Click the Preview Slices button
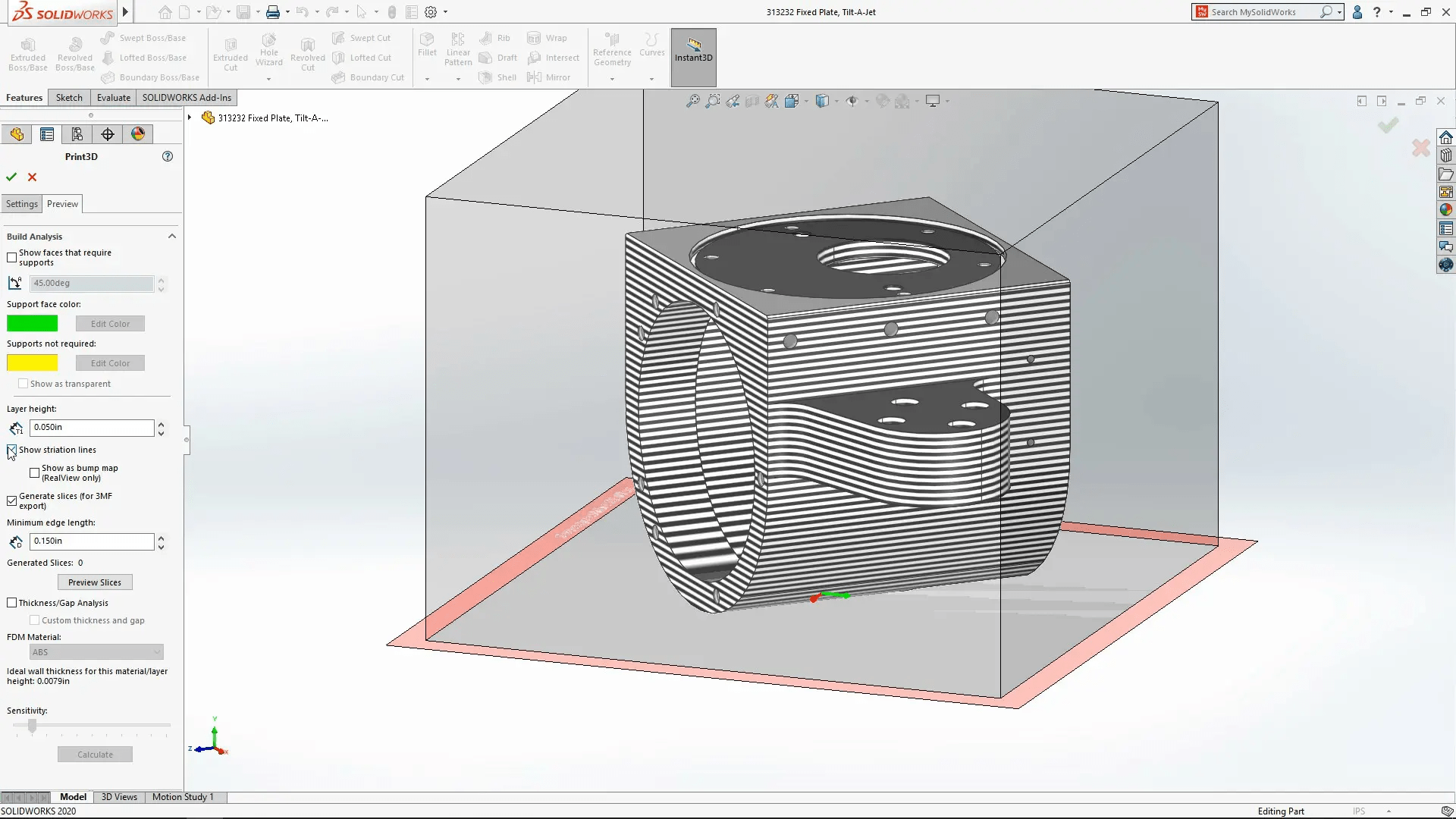1456x819 pixels. [x=95, y=582]
